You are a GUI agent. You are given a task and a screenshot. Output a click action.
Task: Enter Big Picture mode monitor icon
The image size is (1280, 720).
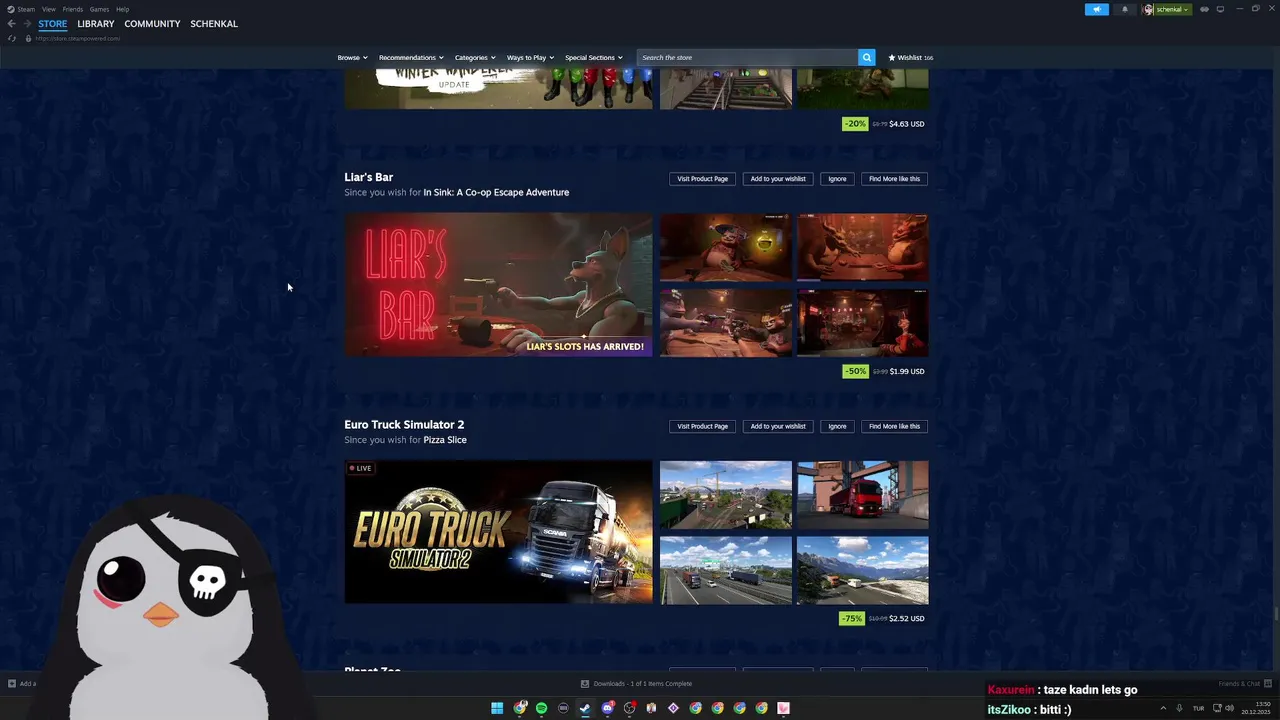tap(1220, 9)
